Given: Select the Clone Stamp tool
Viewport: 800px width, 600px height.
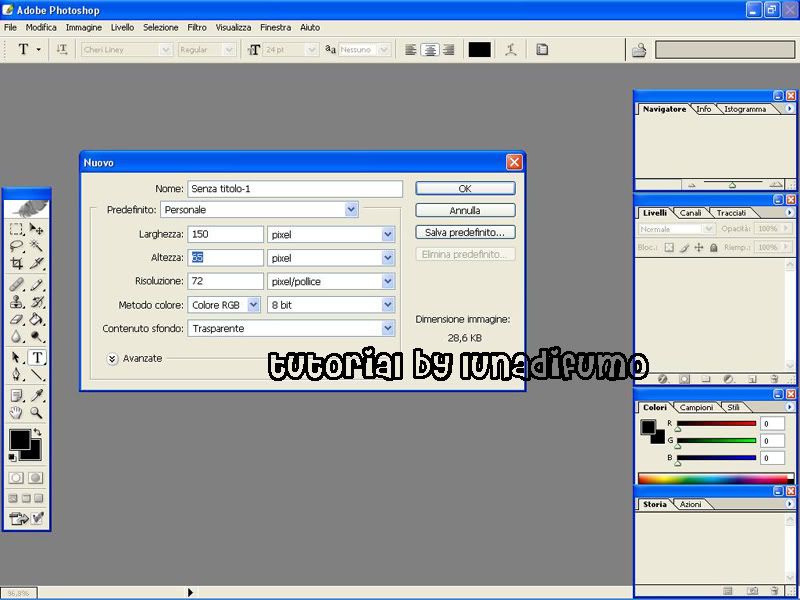Looking at the screenshot, I should click(x=16, y=302).
